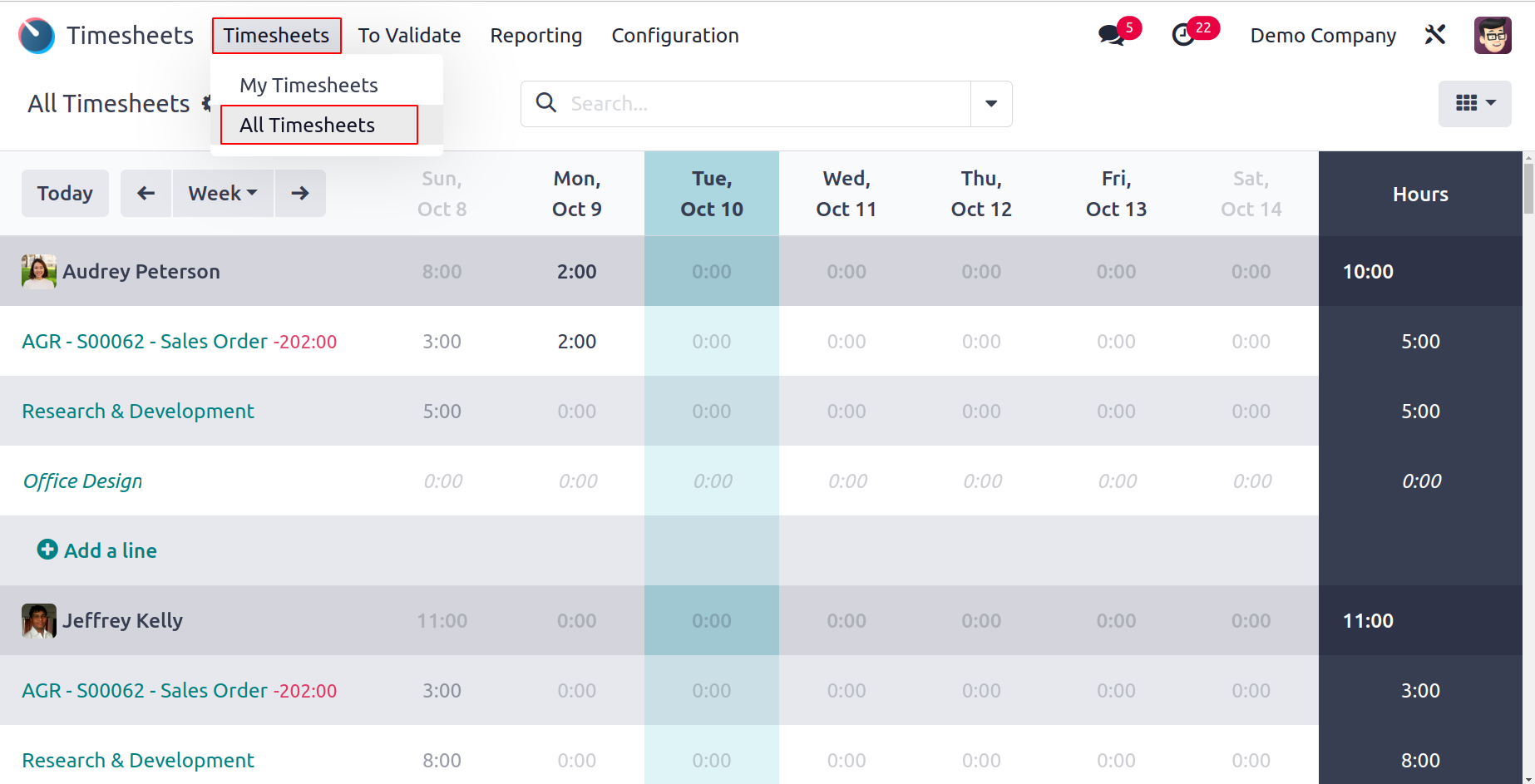
Task: Click Audrey Peterson's avatar photo
Action: (x=38, y=272)
